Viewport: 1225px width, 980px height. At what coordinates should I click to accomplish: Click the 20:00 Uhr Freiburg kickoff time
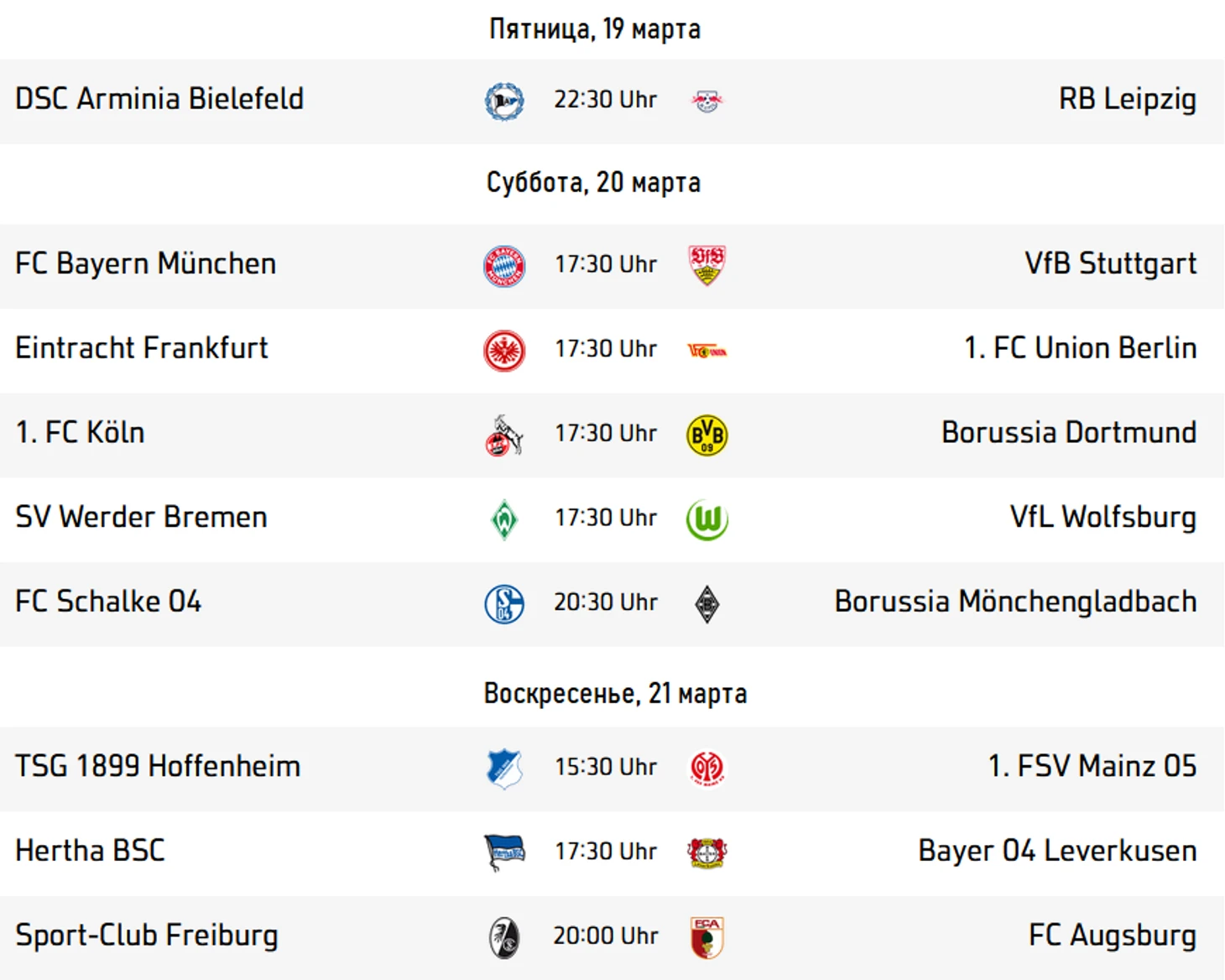point(605,936)
